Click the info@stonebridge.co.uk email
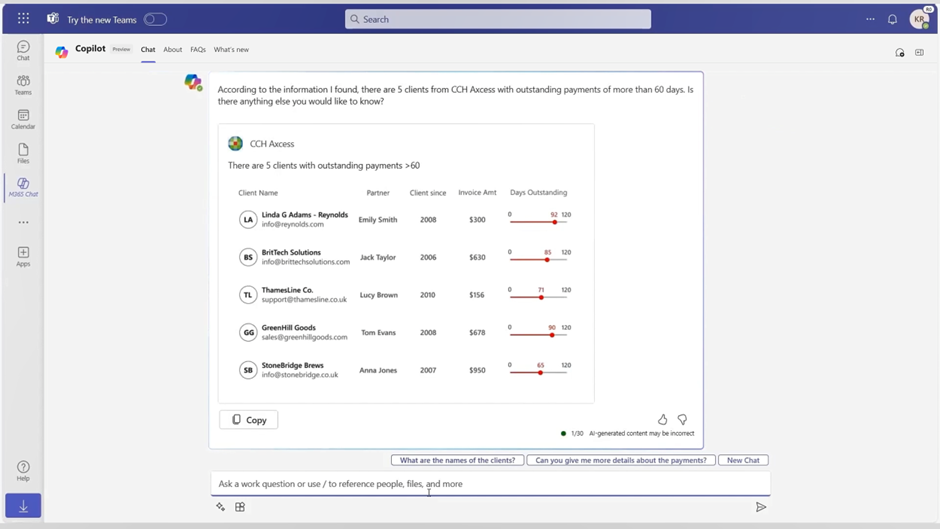The image size is (940, 529). point(300,375)
